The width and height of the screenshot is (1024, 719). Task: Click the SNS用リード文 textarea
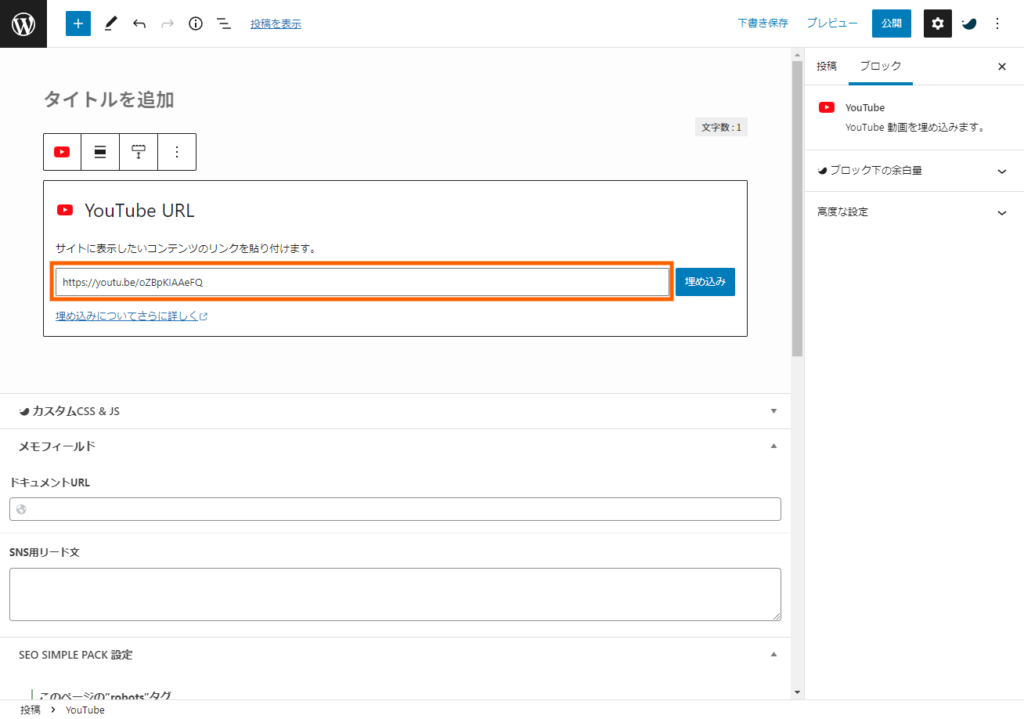coord(395,594)
